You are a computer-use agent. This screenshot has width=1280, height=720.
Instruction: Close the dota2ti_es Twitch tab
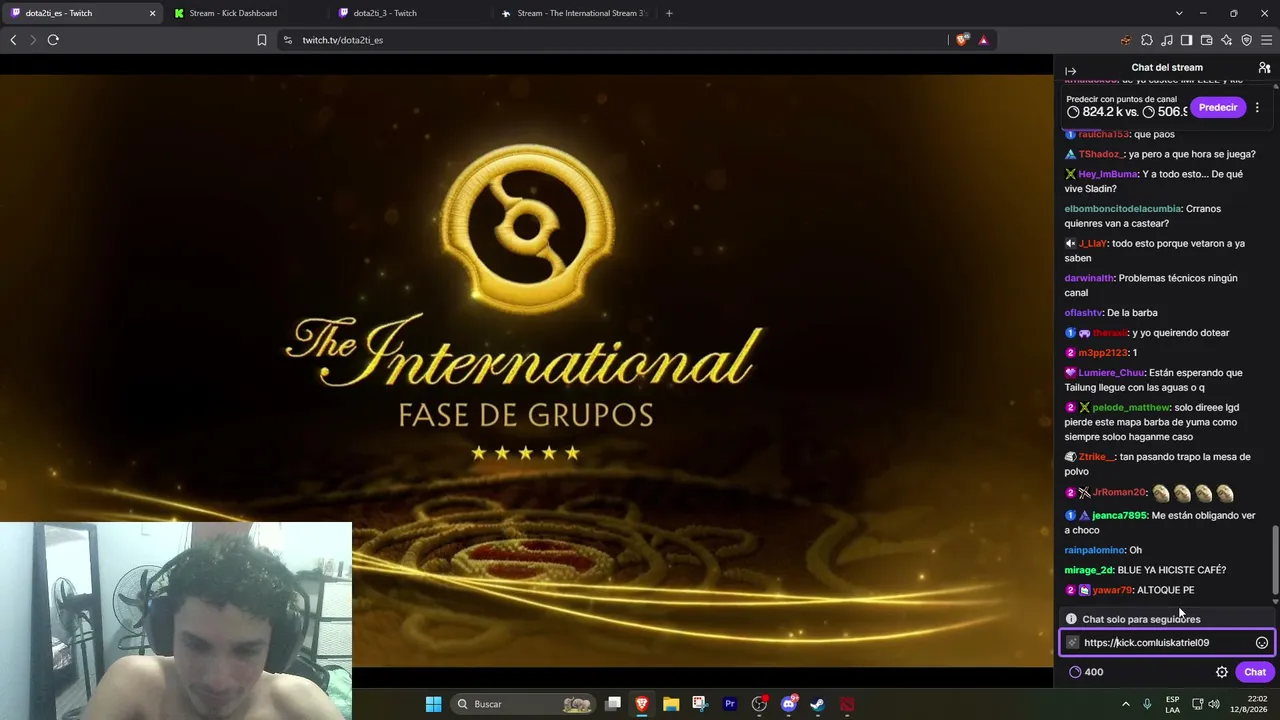coord(152,13)
